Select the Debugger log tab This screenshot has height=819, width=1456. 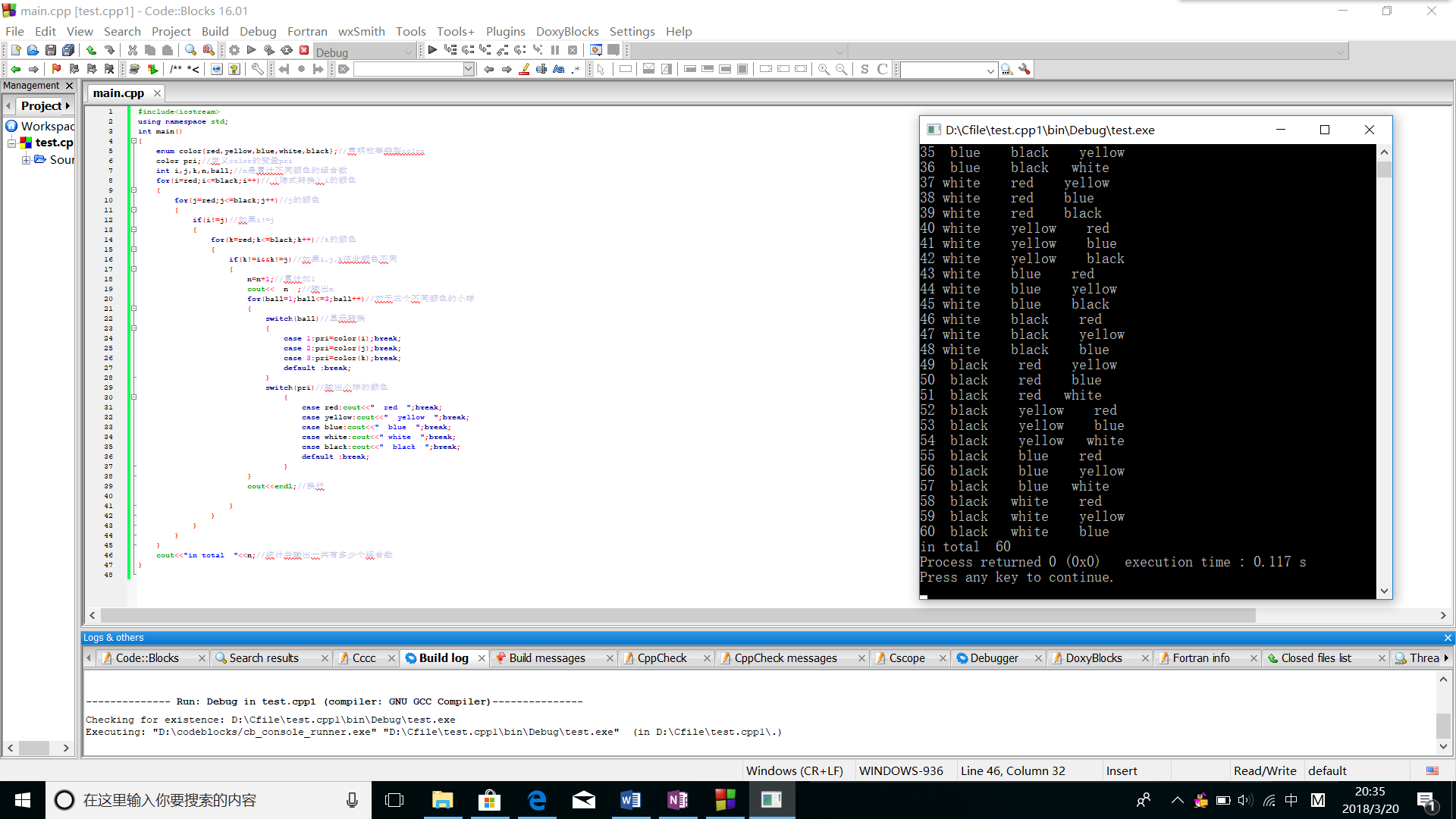point(993,657)
